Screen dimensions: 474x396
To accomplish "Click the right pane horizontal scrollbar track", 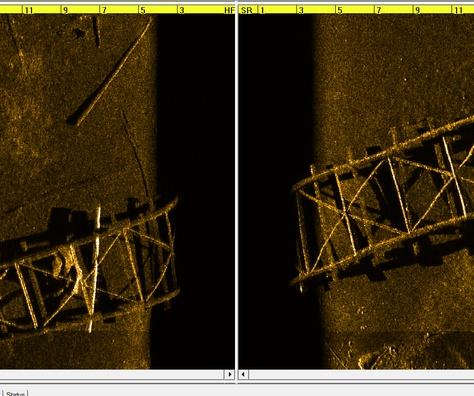I will click(361, 374).
